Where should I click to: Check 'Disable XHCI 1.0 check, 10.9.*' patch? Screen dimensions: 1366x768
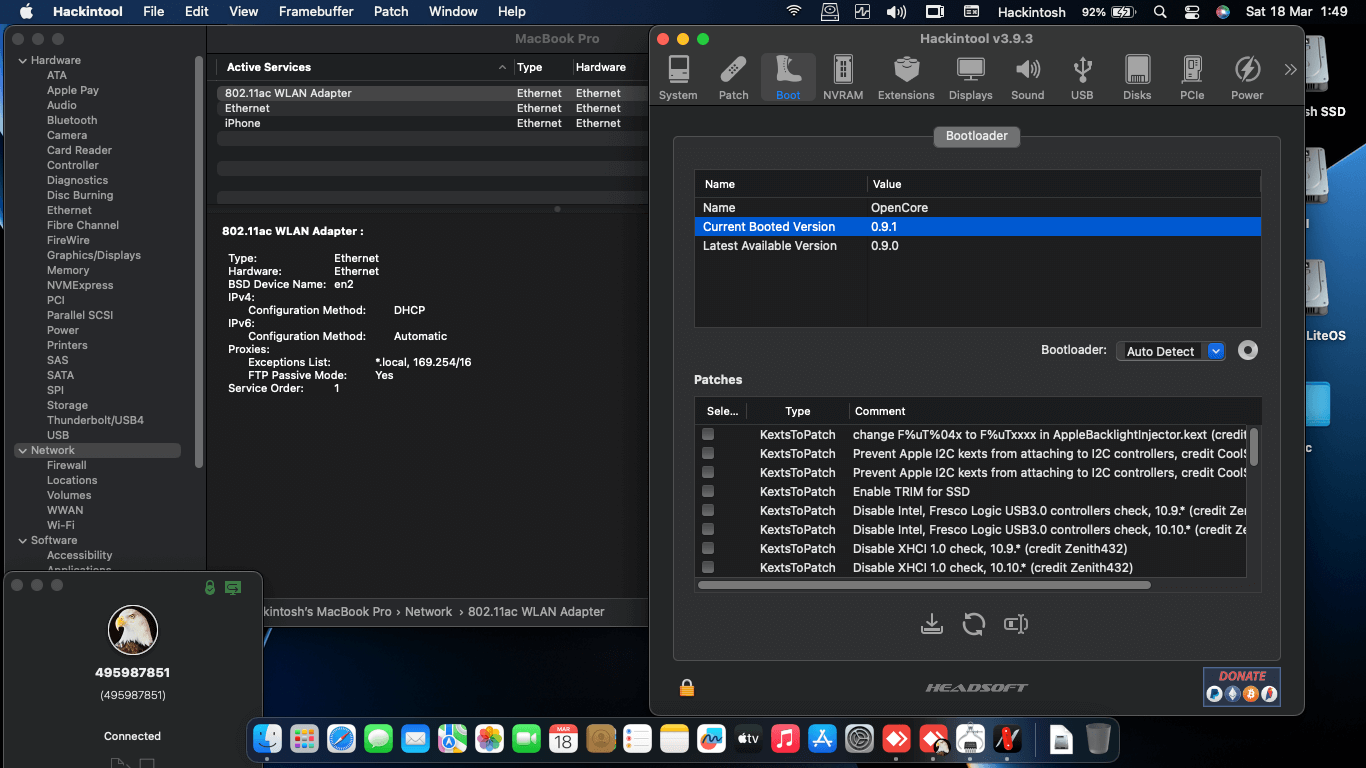[x=708, y=548]
